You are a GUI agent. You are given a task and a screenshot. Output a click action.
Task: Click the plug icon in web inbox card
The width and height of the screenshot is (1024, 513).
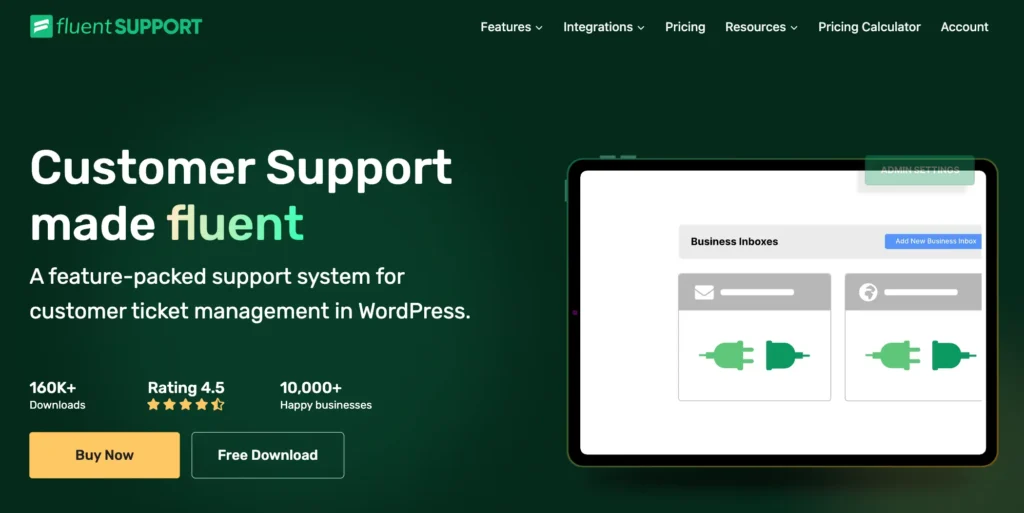point(921,356)
